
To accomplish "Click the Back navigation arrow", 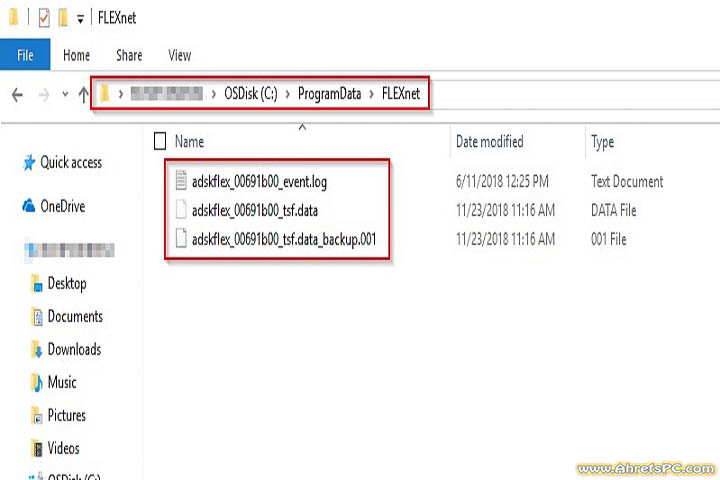I will coord(17,95).
